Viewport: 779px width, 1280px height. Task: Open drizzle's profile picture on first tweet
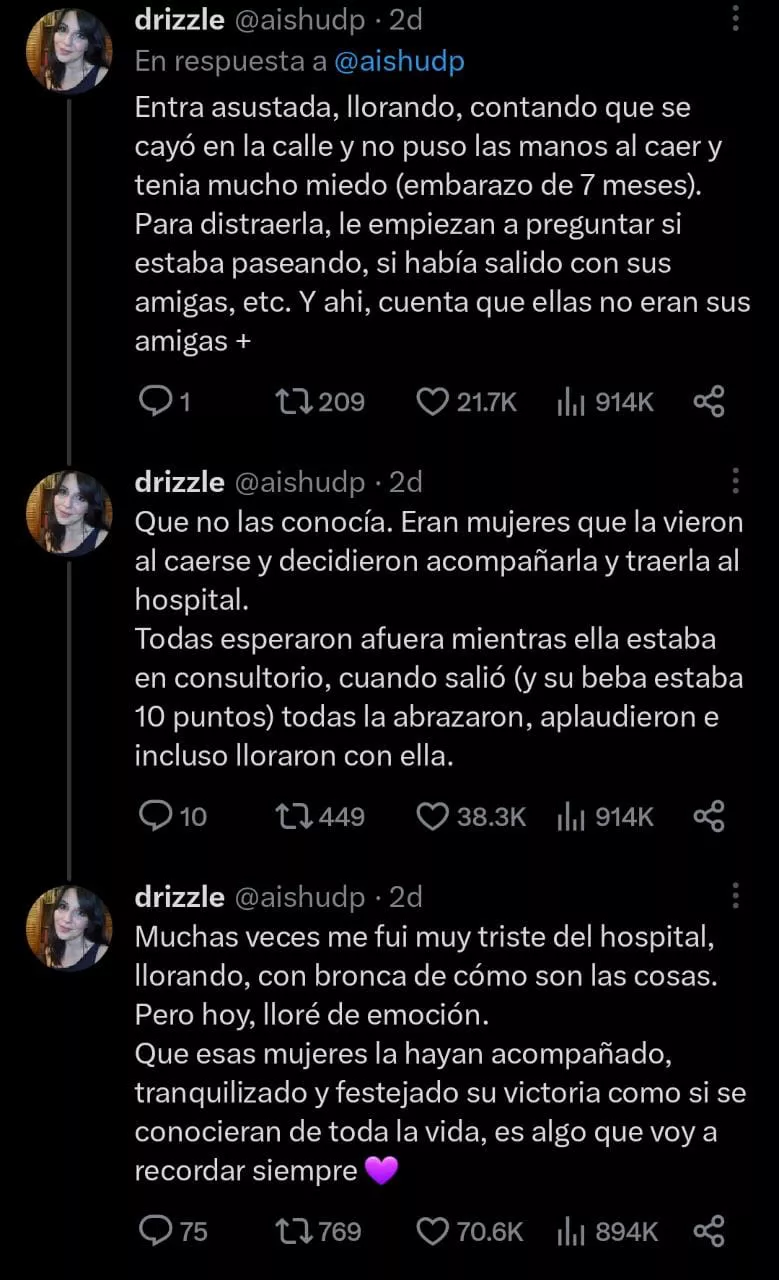(x=68, y=50)
